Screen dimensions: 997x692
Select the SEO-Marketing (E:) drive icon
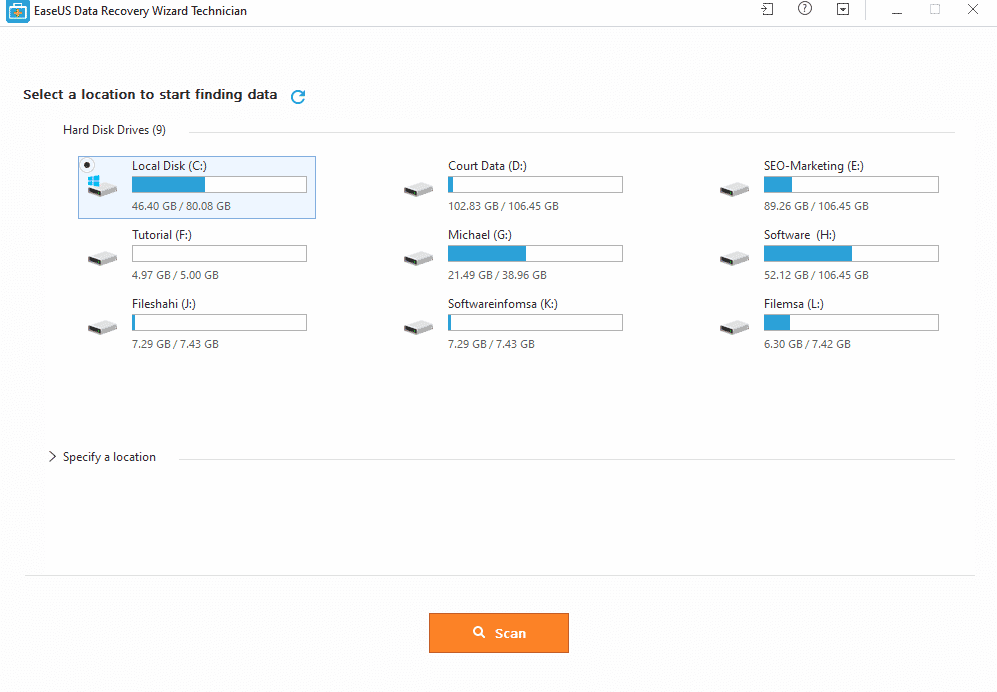coord(734,190)
